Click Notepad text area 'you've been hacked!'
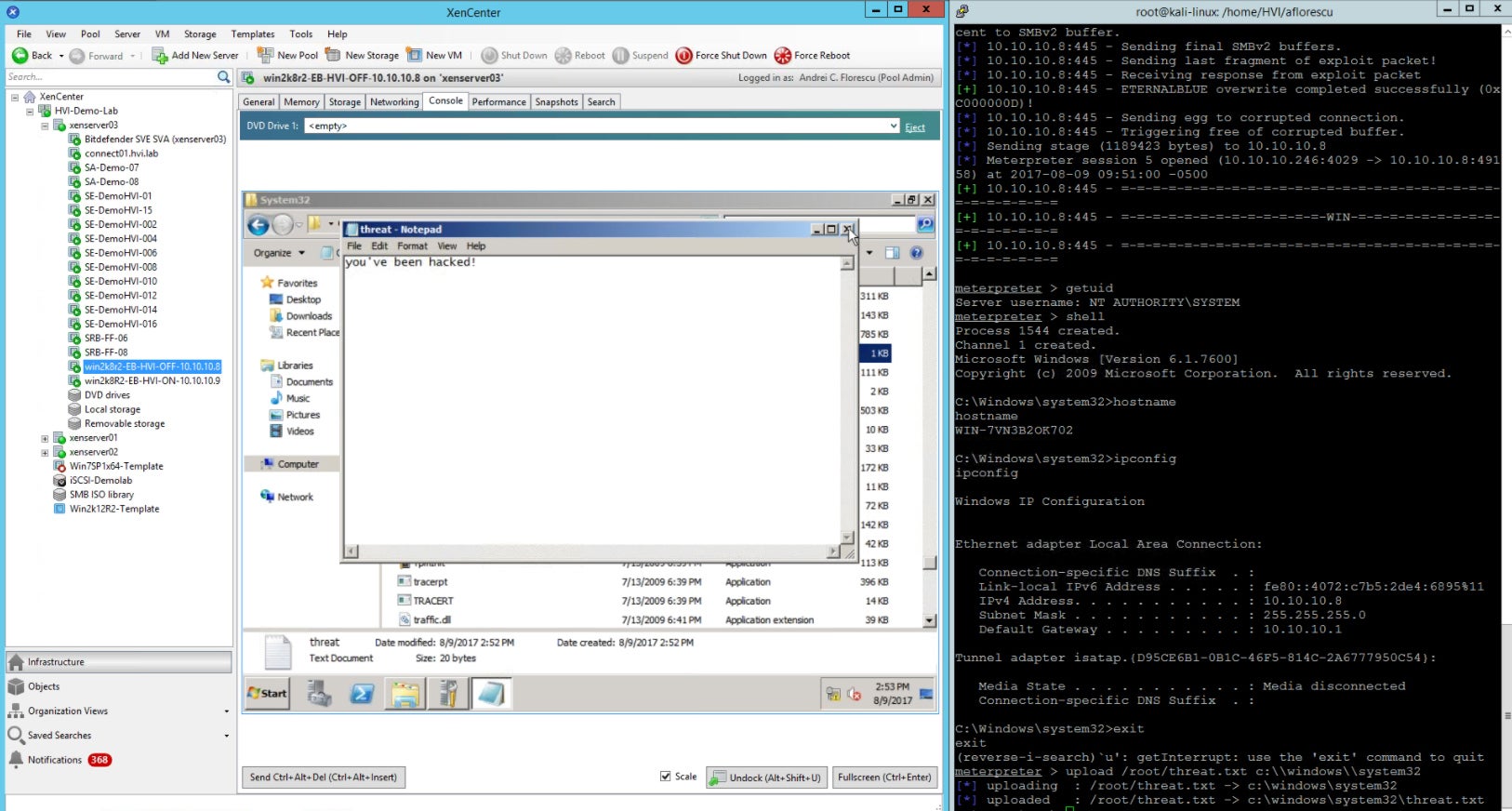Image resolution: width=1512 pixels, height=811 pixels. coord(410,262)
